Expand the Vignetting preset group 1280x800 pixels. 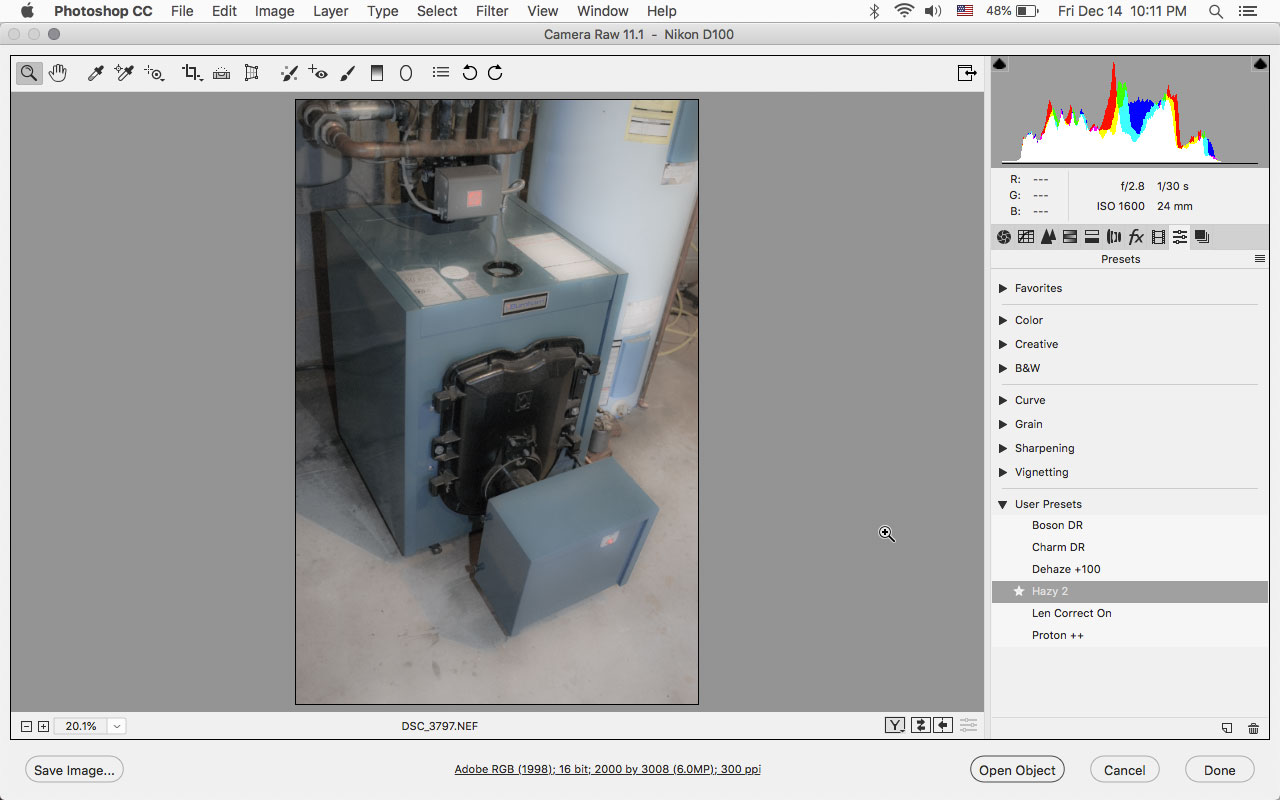coord(1003,472)
